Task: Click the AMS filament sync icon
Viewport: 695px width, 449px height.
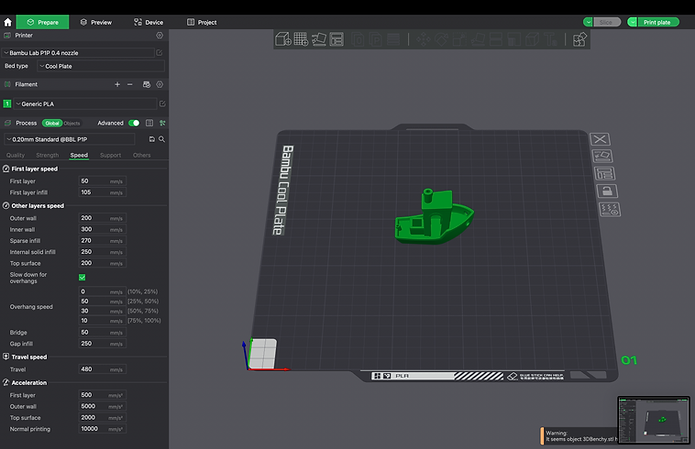Action: coord(147,84)
